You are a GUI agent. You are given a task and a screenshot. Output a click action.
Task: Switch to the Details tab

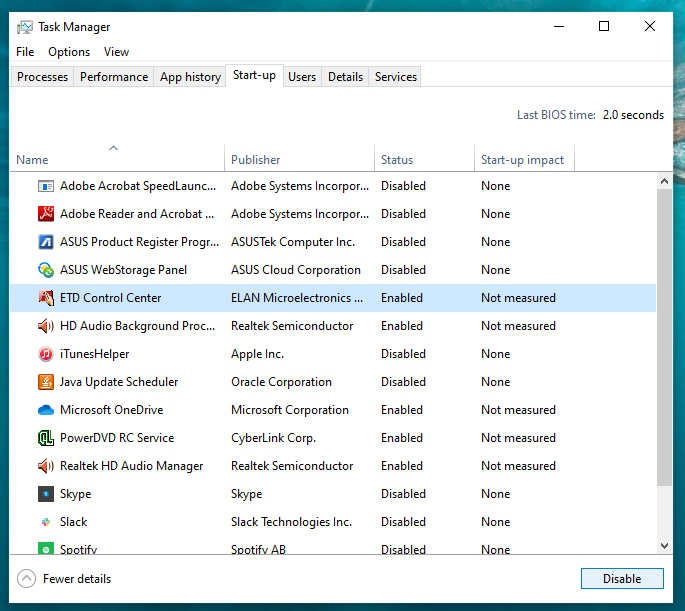(345, 77)
